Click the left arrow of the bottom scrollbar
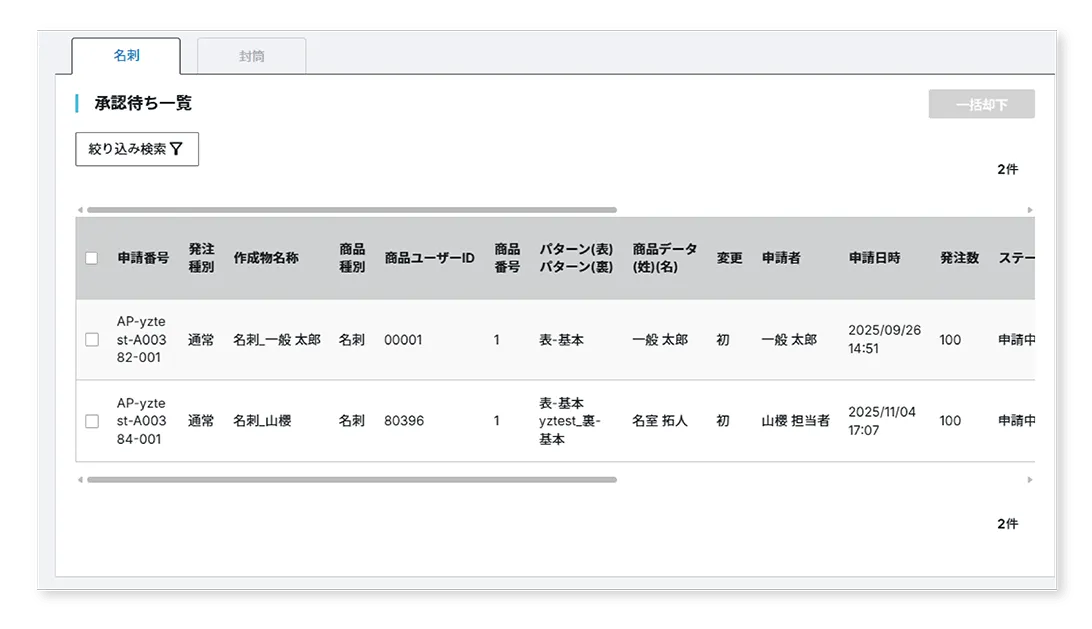 point(81,480)
